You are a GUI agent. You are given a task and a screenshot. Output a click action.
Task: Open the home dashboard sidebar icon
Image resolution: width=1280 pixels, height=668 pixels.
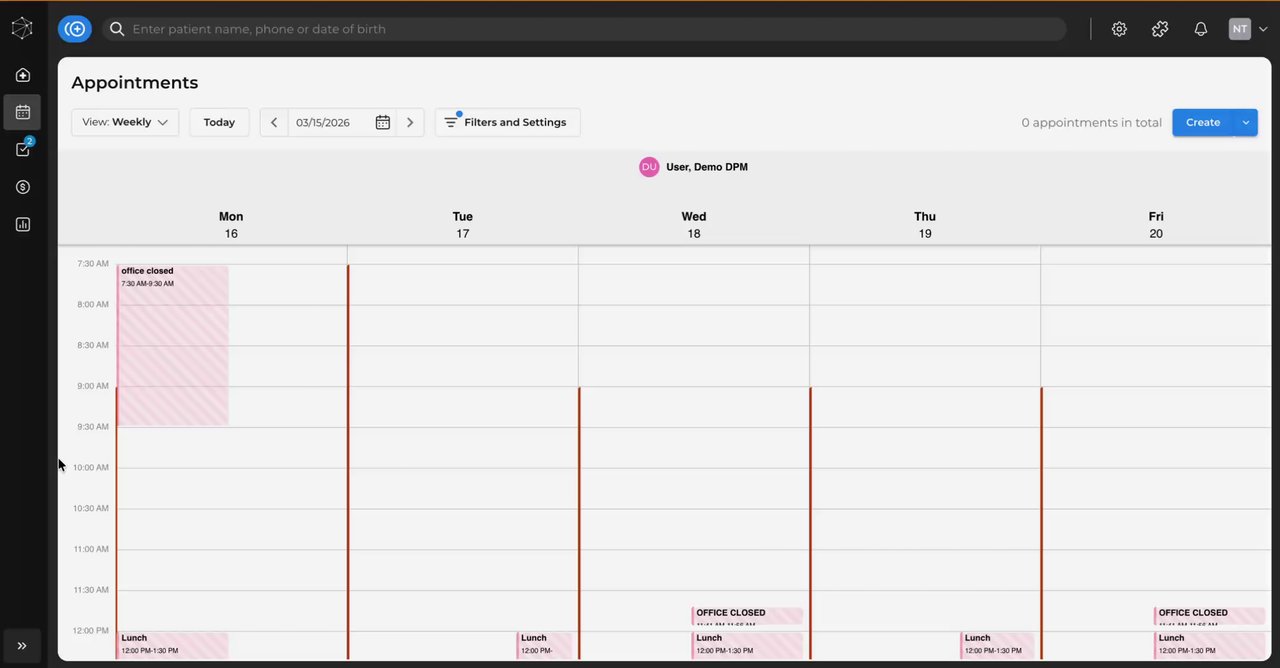click(x=22, y=75)
